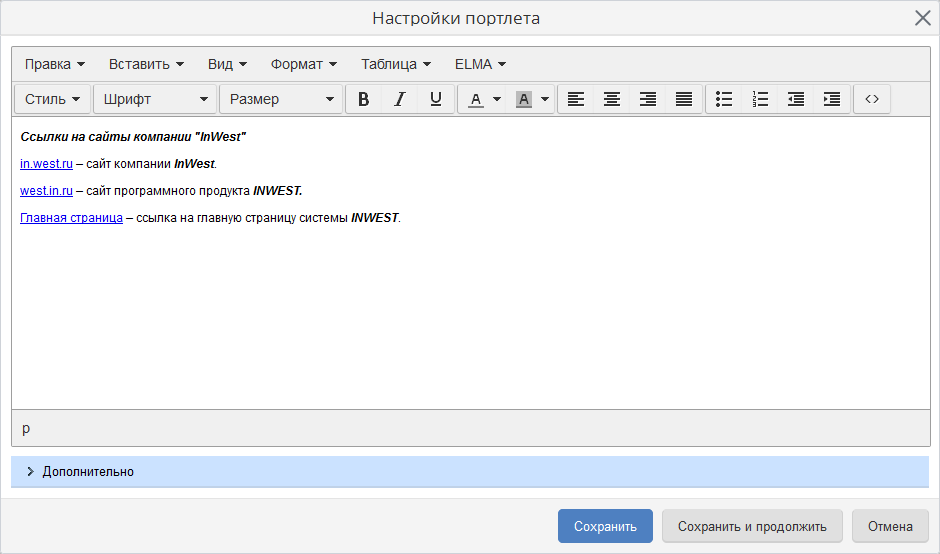The width and height of the screenshot is (940, 554).
Task: Expand the Дополнительно section
Action: [470, 472]
